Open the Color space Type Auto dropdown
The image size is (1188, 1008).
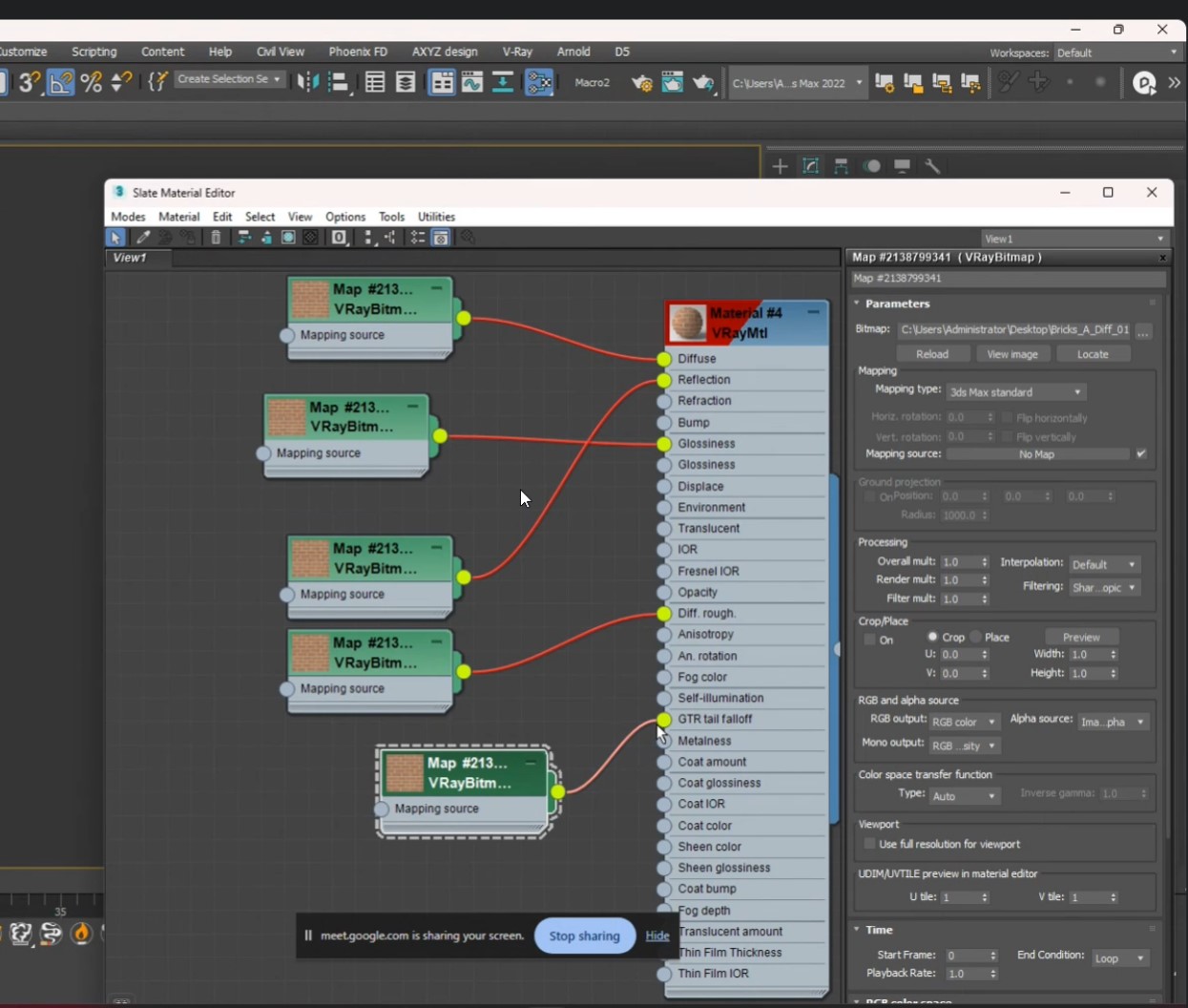[x=964, y=795]
